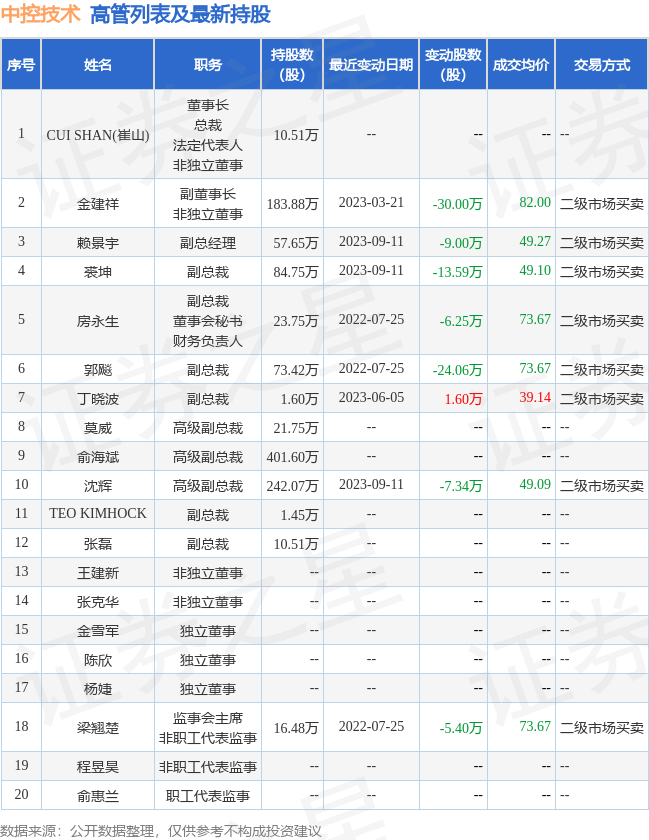This screenshot has height=840, width=649.
Task: Click the 16.48万 holding value
Action: pyautogui.click(x=296, y=728)
